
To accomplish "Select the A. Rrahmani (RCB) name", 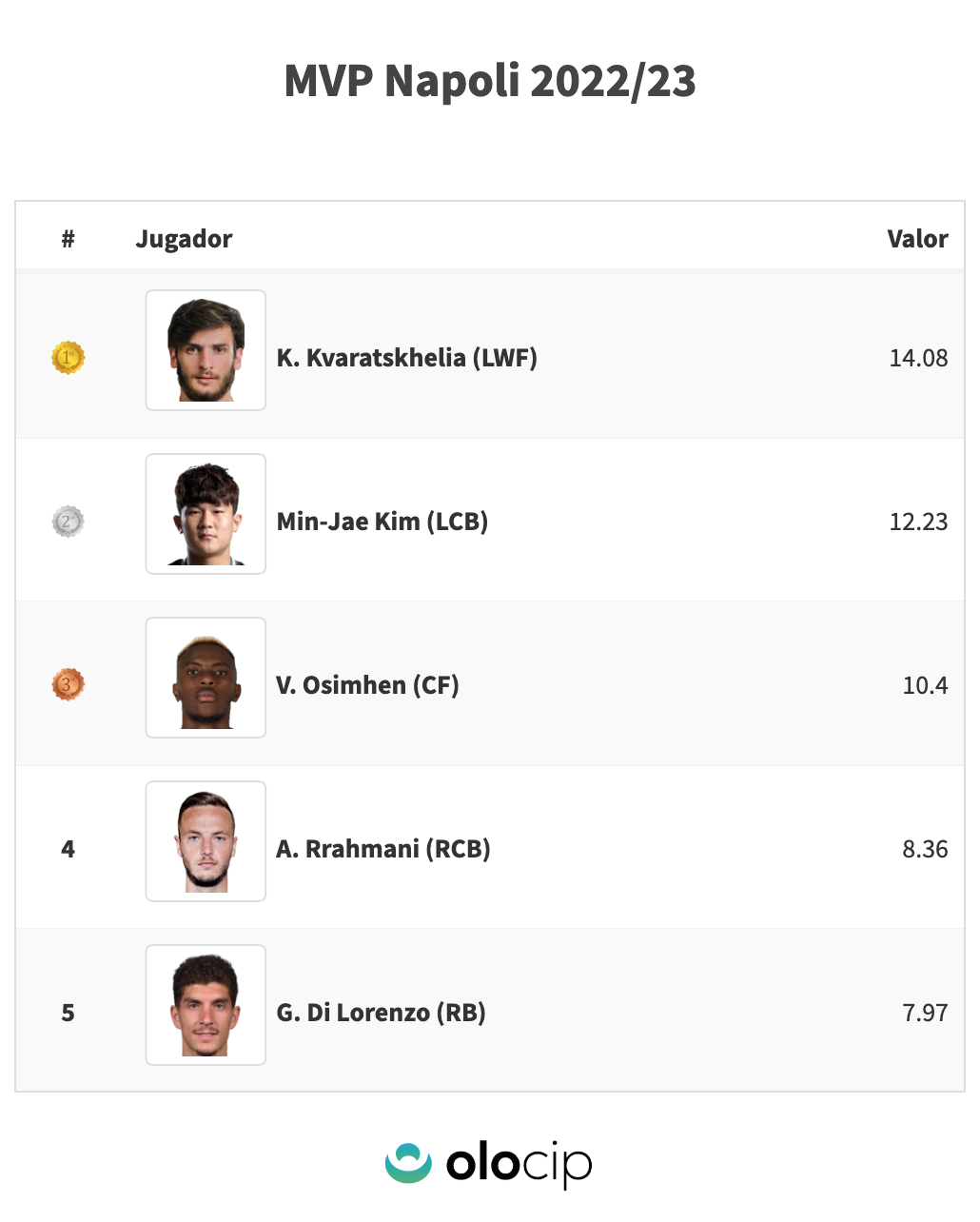I will [382, 849].
